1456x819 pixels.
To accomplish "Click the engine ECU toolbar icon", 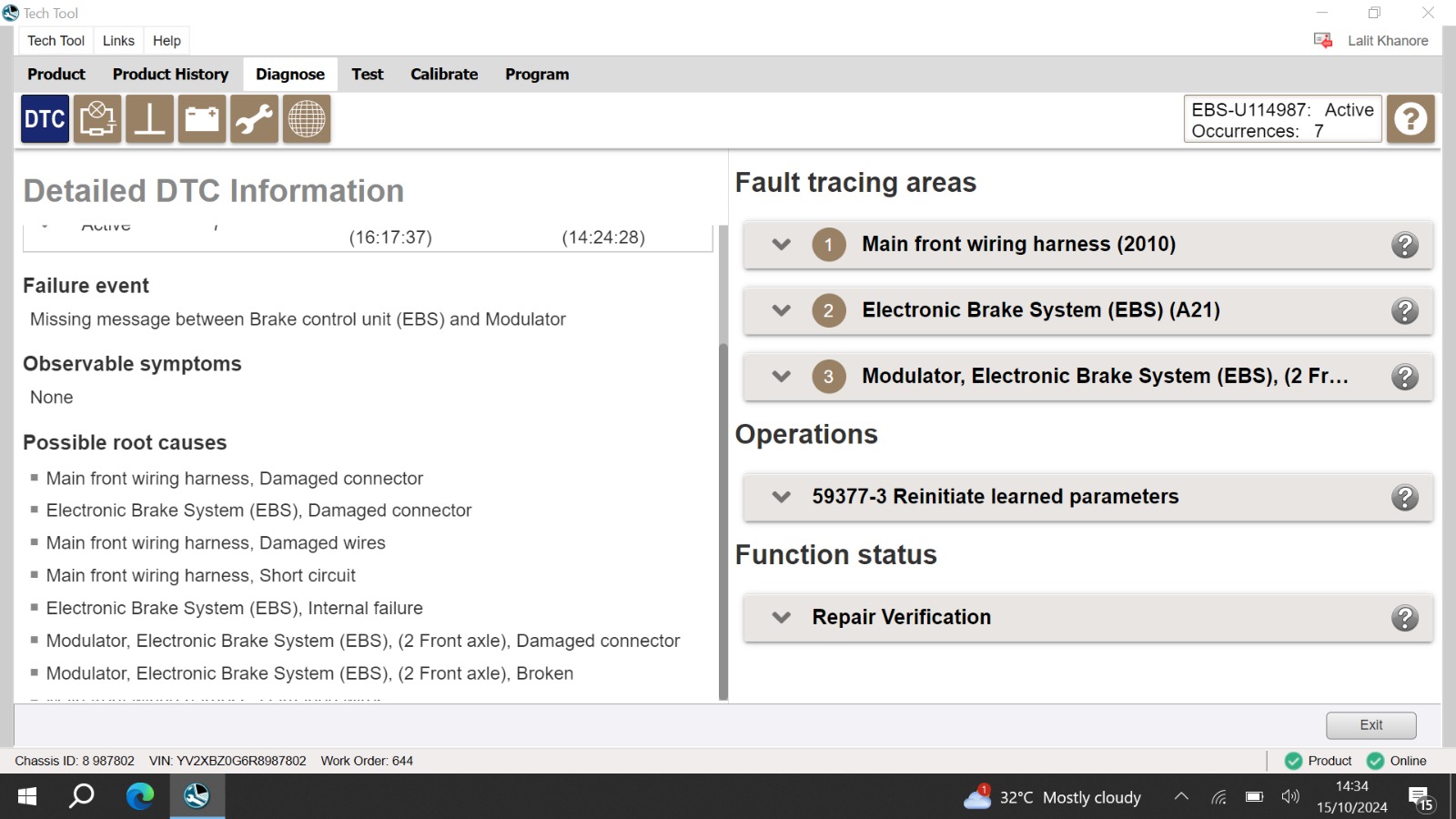I will pyautogui.click(x=97, y=119).
